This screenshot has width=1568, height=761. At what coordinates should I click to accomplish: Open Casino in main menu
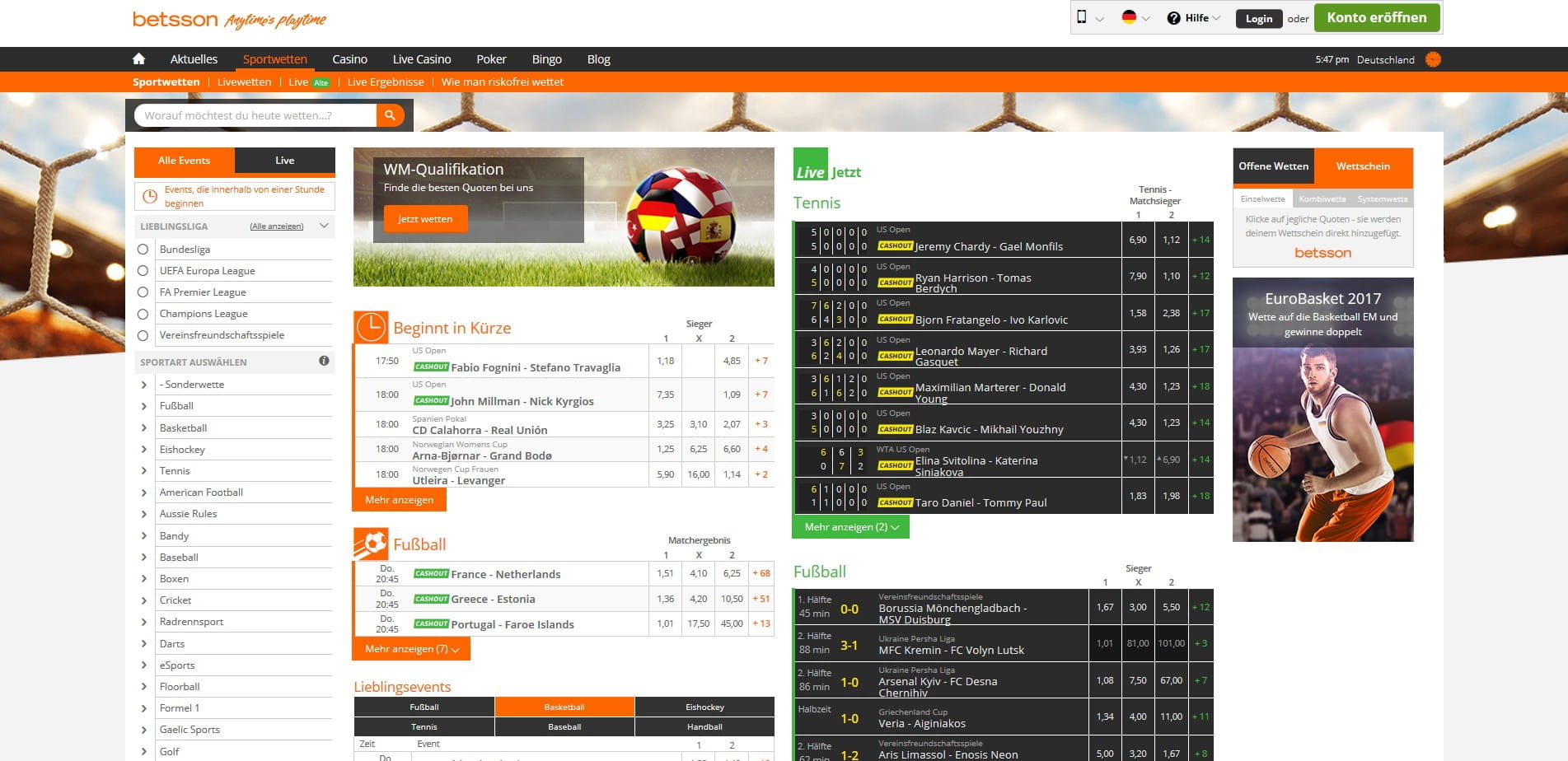pos(350,59)
